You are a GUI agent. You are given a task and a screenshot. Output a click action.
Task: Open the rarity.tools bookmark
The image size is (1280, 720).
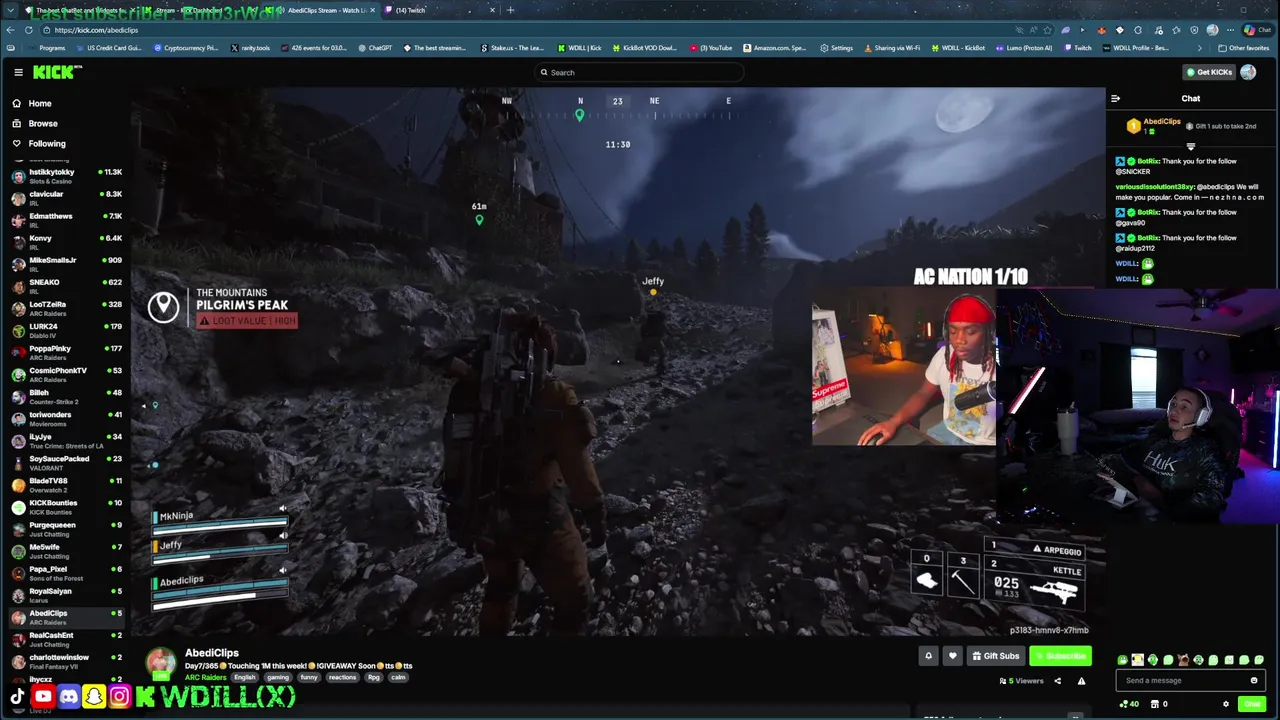pos(250,48)
